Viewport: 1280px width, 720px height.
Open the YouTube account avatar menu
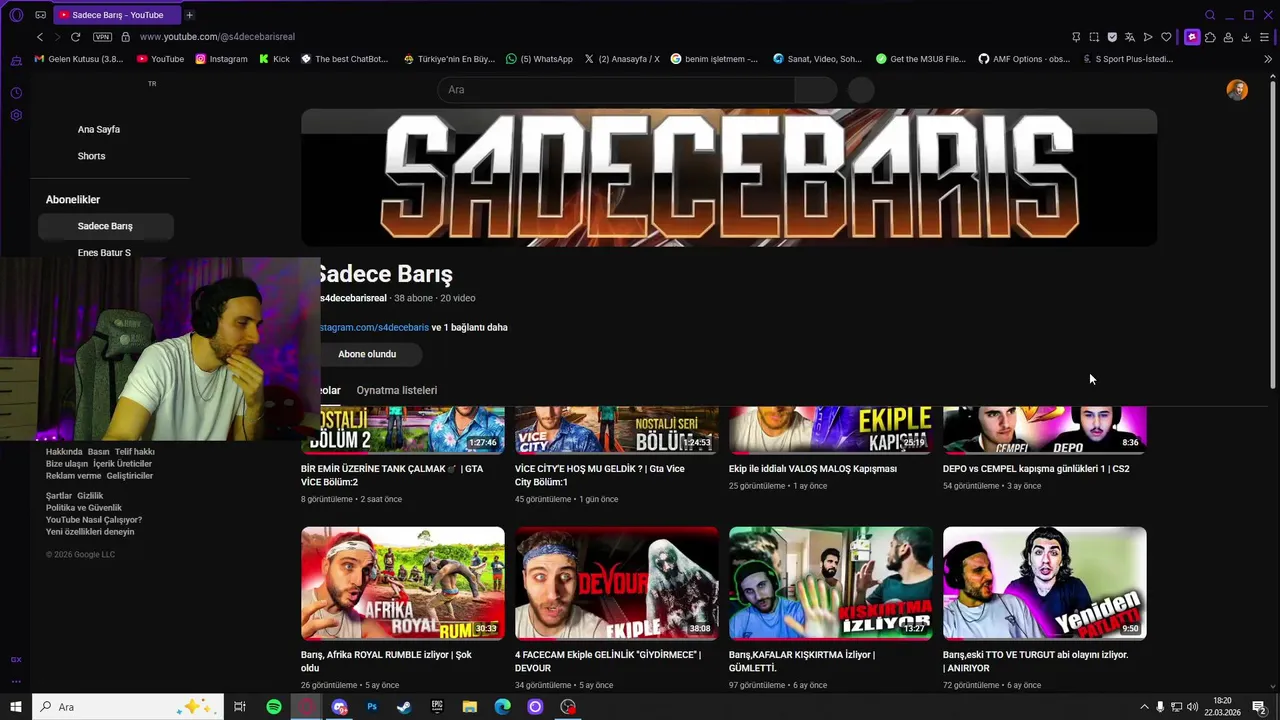1237,90
